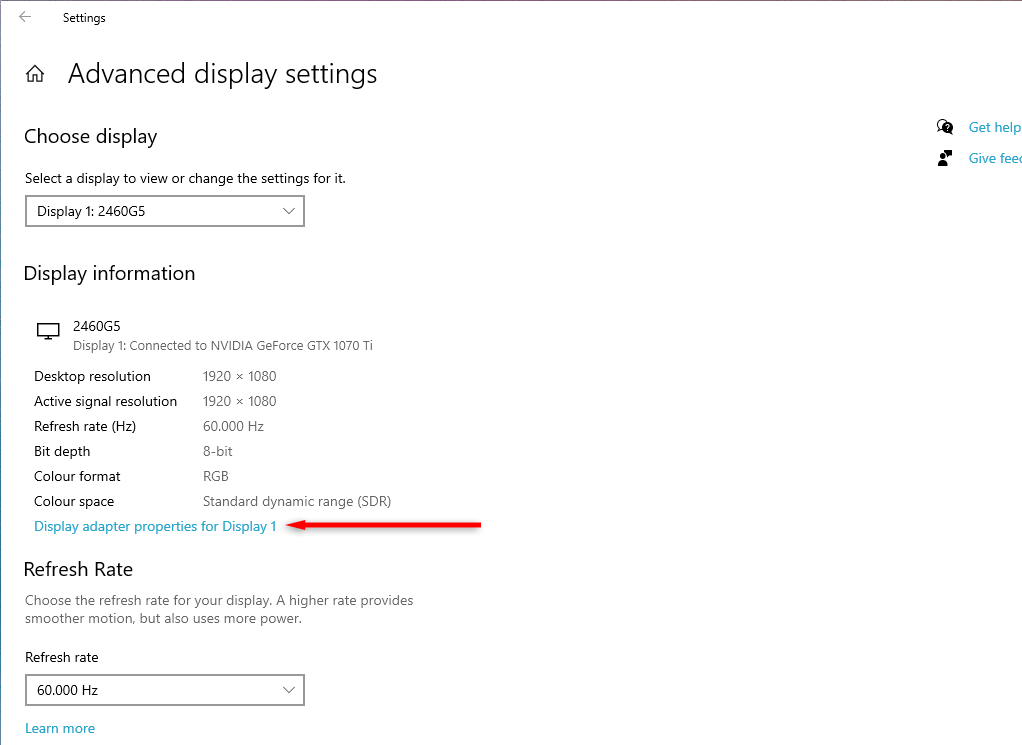Click the back arrow in Settings

tap(25, 17)
